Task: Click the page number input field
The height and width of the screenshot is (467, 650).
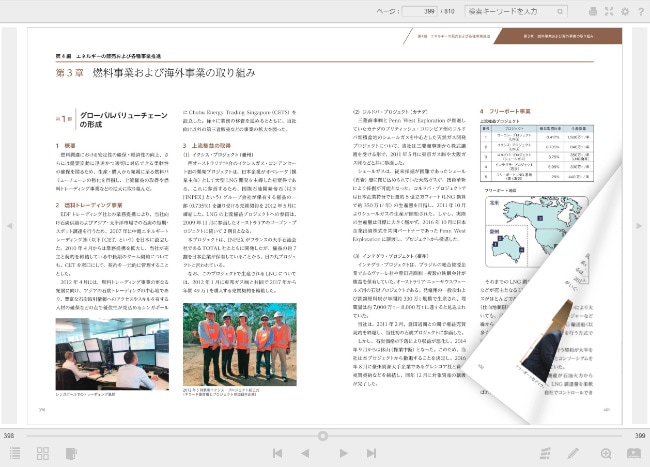Action: [x=418, y=11]
